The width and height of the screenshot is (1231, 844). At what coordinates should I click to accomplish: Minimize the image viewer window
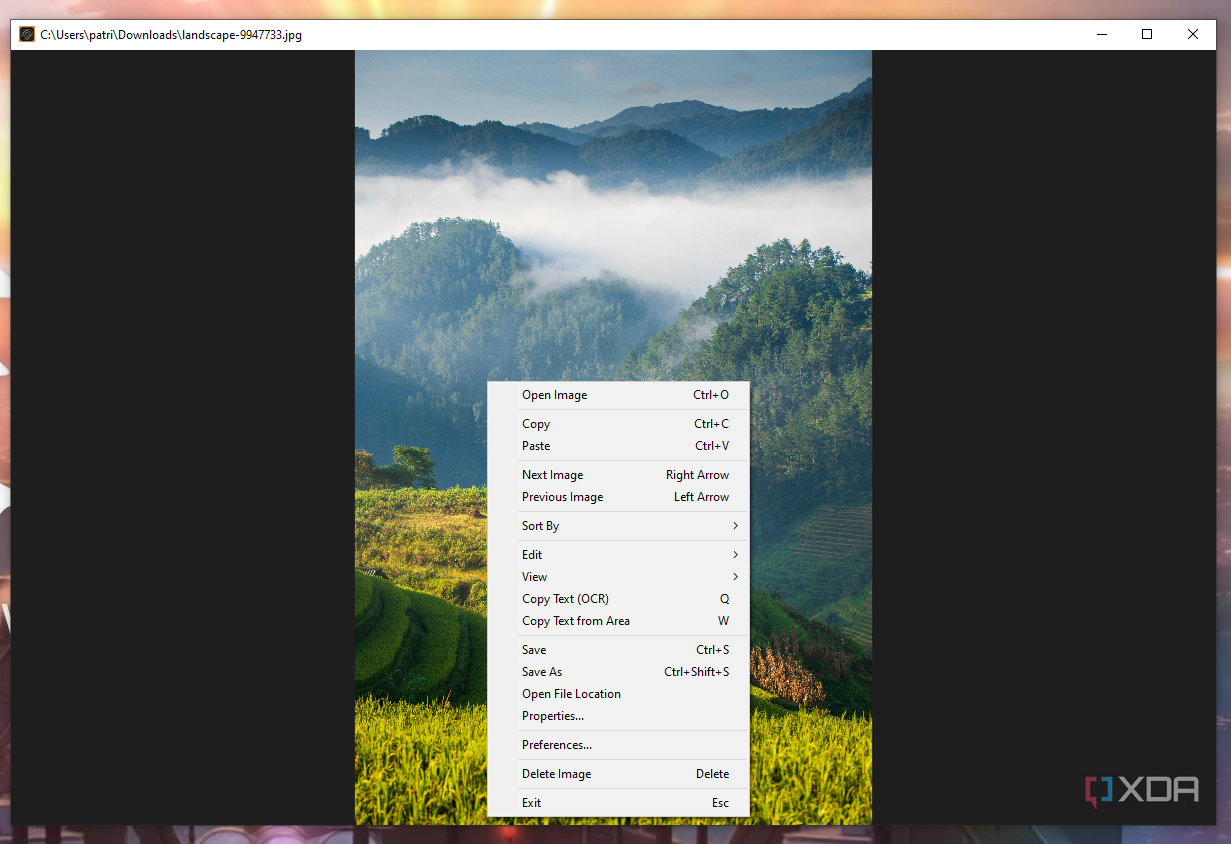pos(1102,34)
